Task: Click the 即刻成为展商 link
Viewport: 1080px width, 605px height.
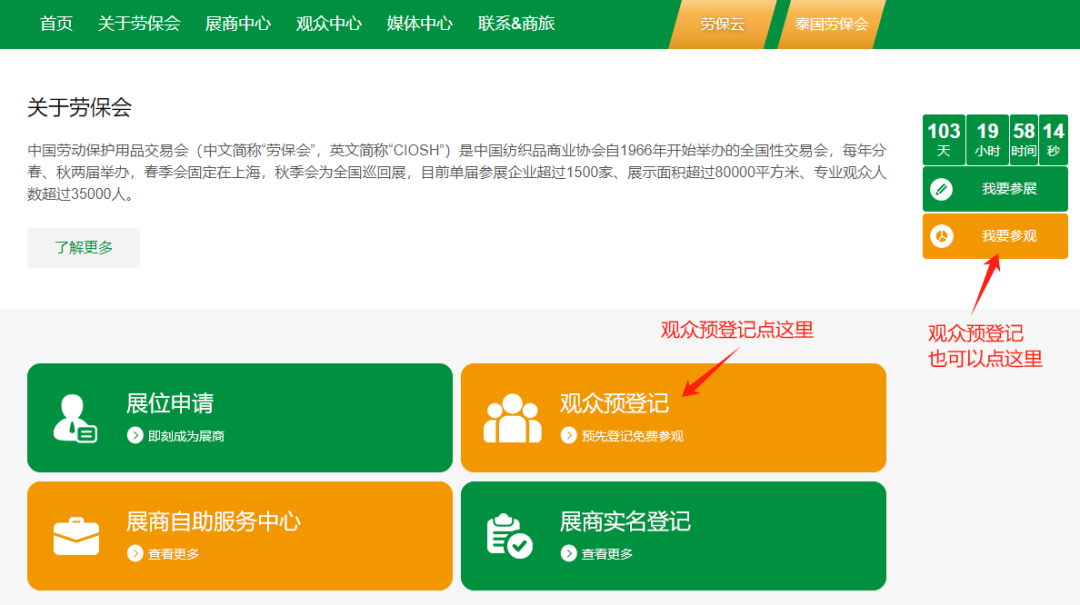Action: (186, 436)
